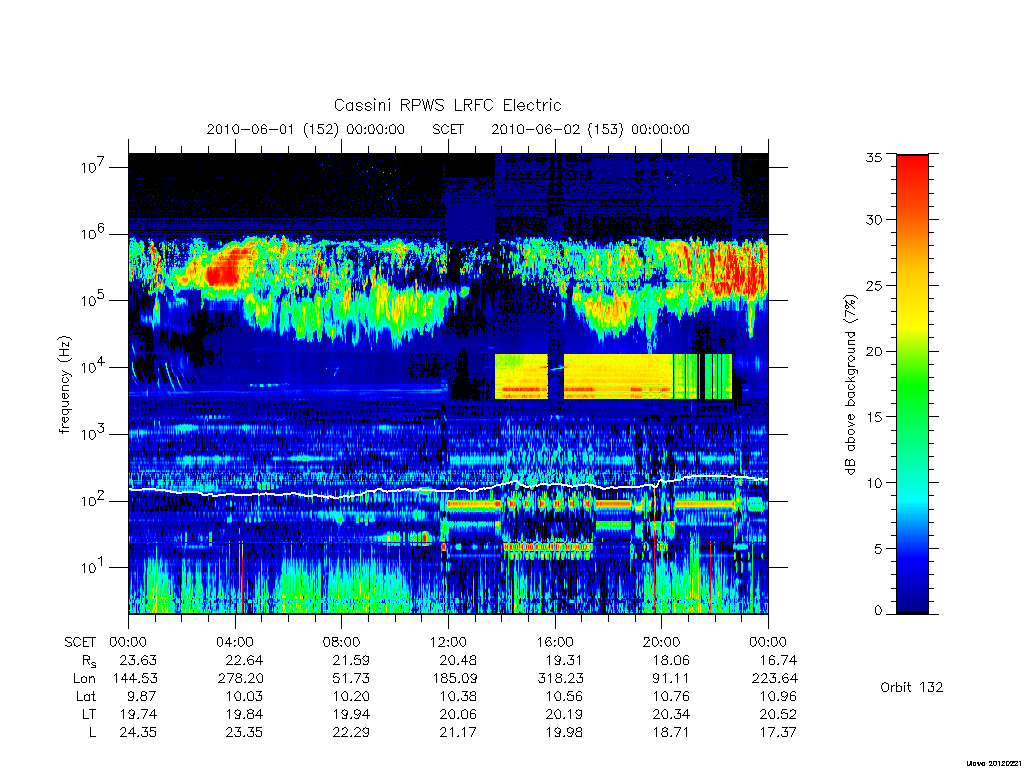Click the "12:00" SCET time tick

click(448, 642)
